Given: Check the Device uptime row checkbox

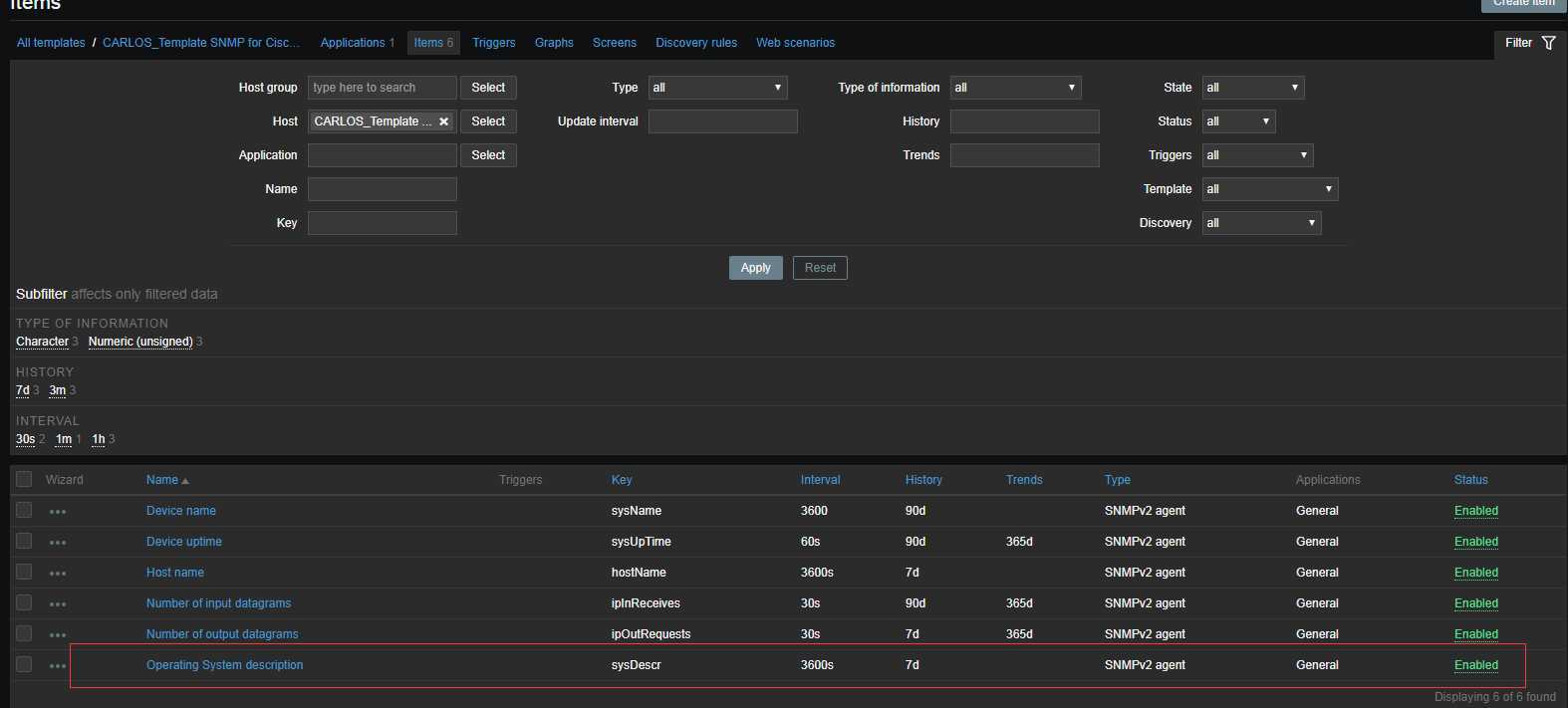Looking at the screenshot, I should [24, 541].
